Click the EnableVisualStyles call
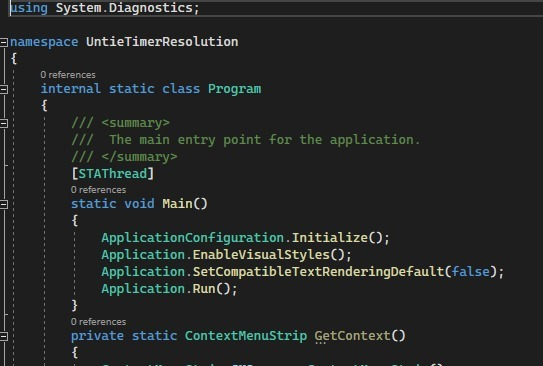This screenshot has height=366, width=543. point(261,255)
